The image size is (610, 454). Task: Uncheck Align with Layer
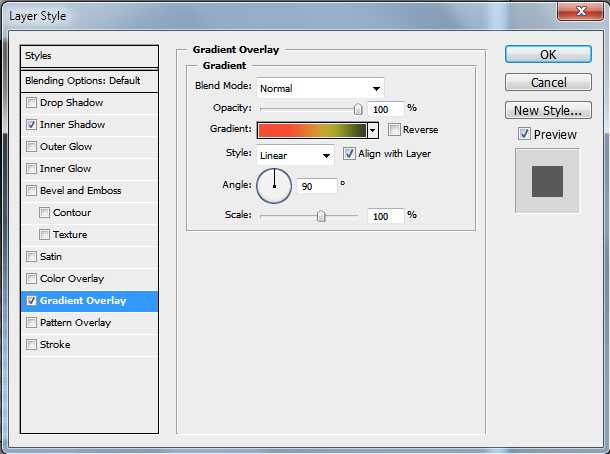pos(349,154)
